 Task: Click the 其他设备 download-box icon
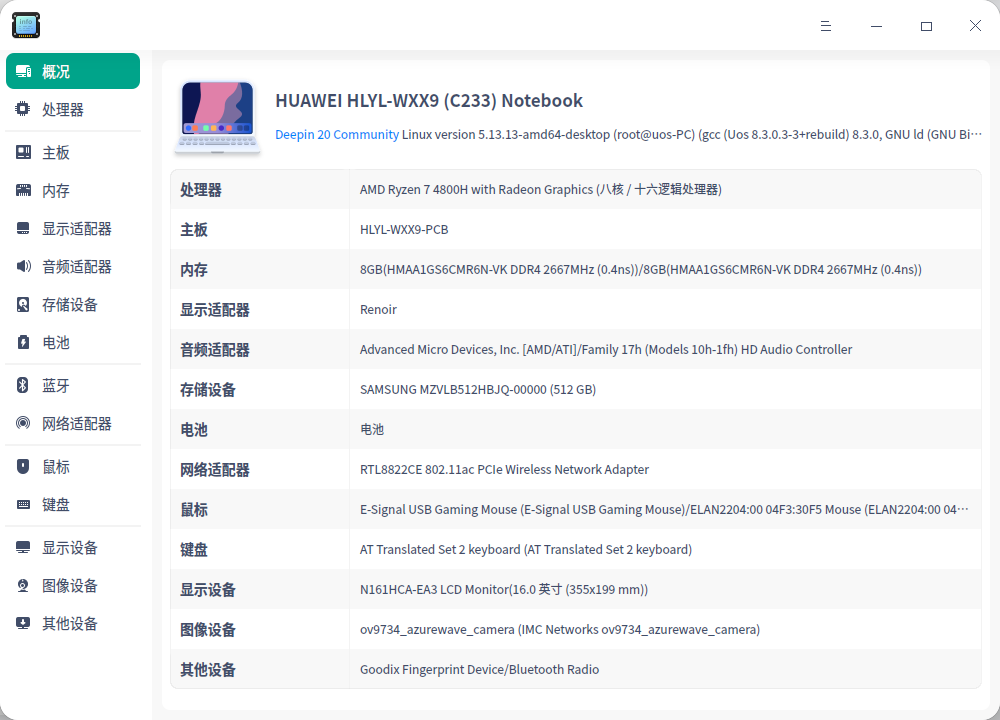pyautogui.click(x=23, y=623)
